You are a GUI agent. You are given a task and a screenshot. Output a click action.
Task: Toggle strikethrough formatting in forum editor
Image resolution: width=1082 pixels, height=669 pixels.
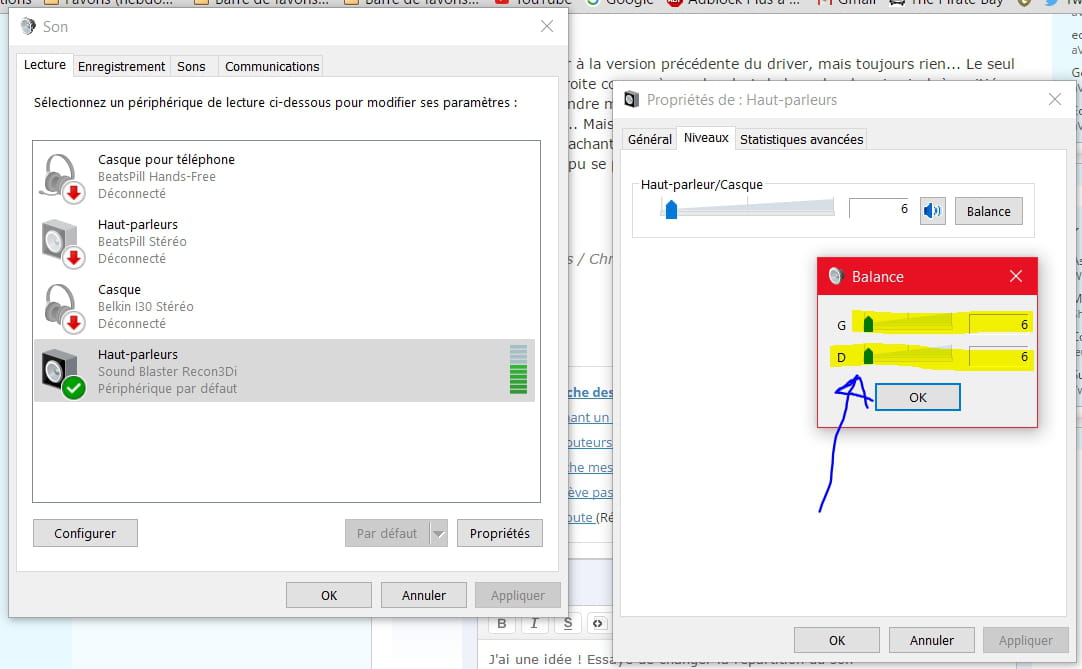point(567,623)
